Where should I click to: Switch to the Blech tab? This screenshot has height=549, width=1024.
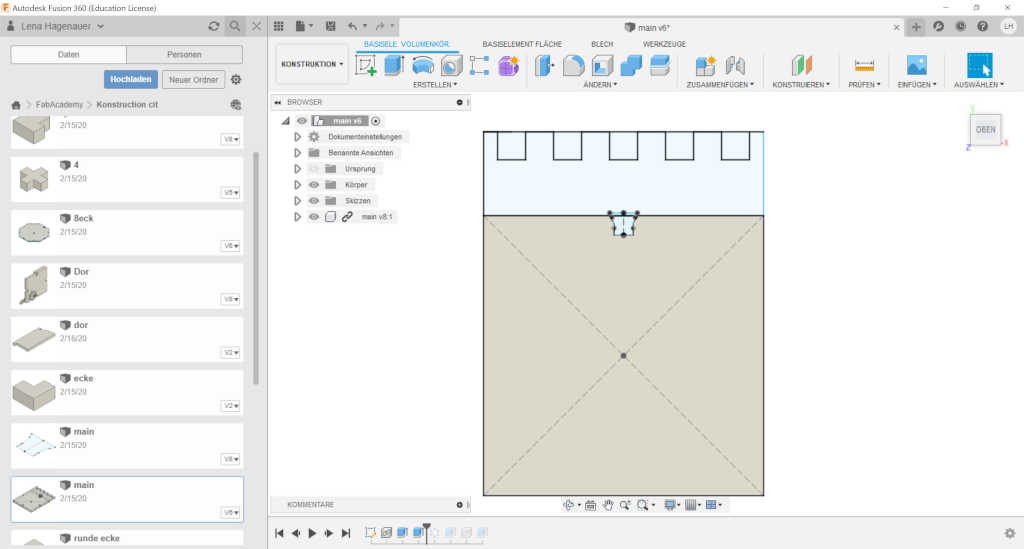point(602,44)
